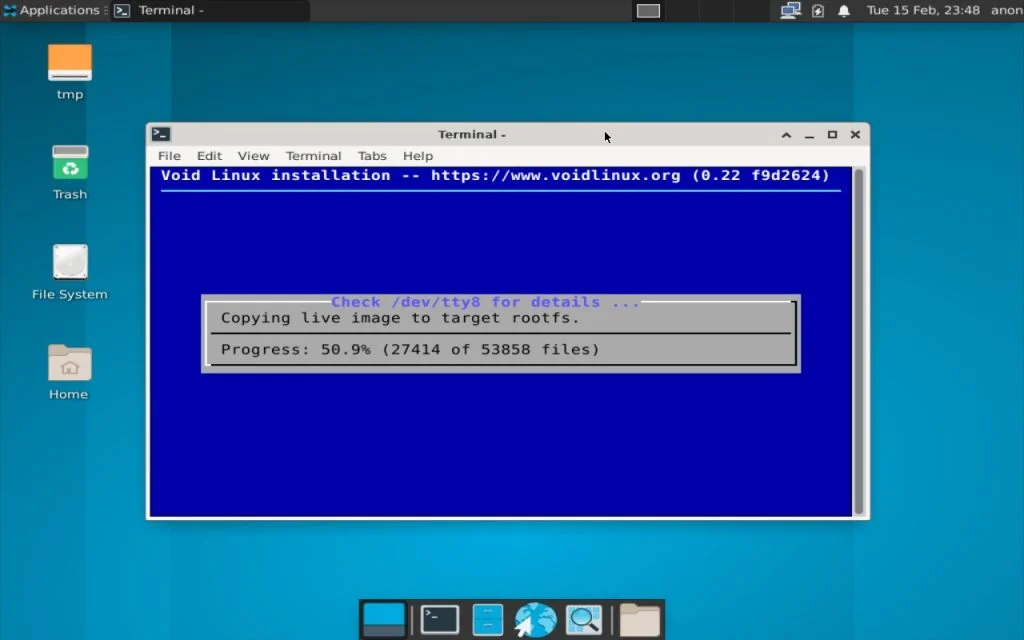Open the application finder magnifier icon
This screenshot has width=1024, height=640.
(584, 618)
